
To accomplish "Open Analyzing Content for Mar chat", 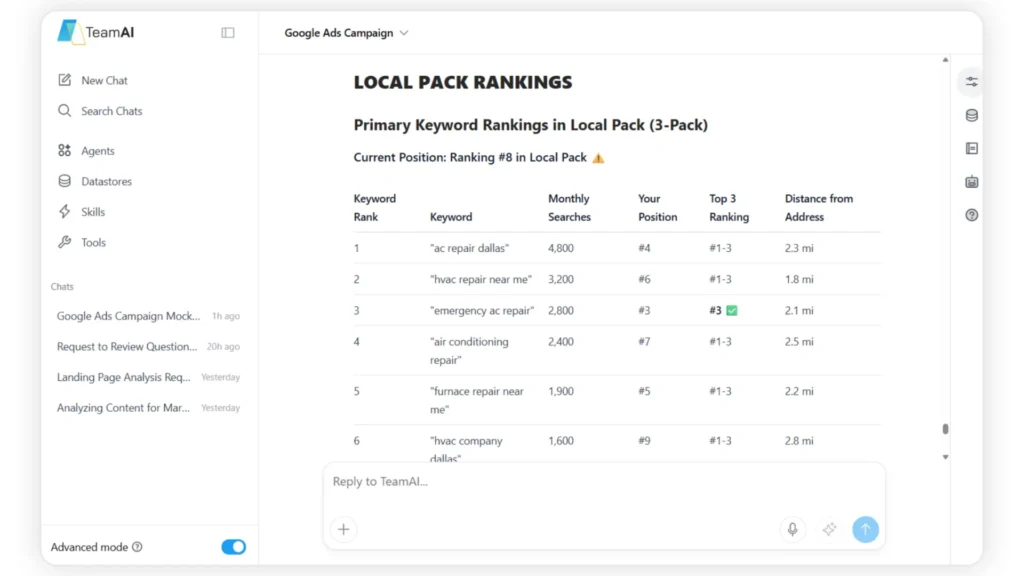I will 148,408.
